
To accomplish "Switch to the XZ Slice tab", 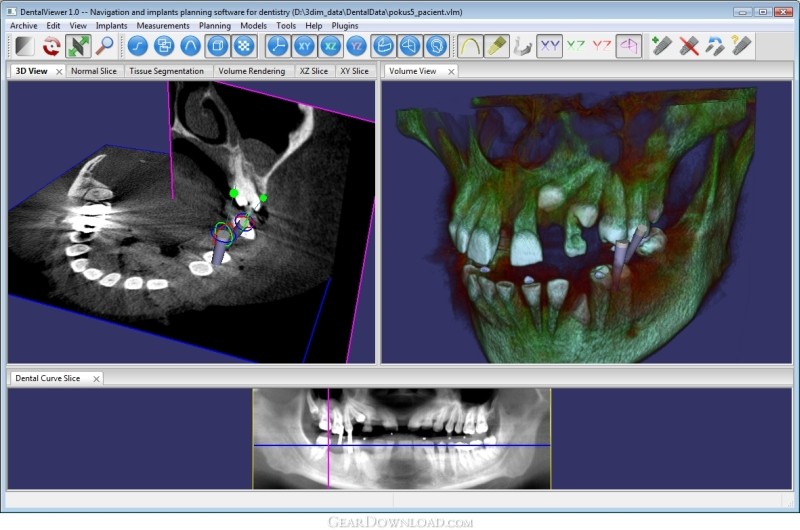I will pyautogui.click(x=314, y=71).
